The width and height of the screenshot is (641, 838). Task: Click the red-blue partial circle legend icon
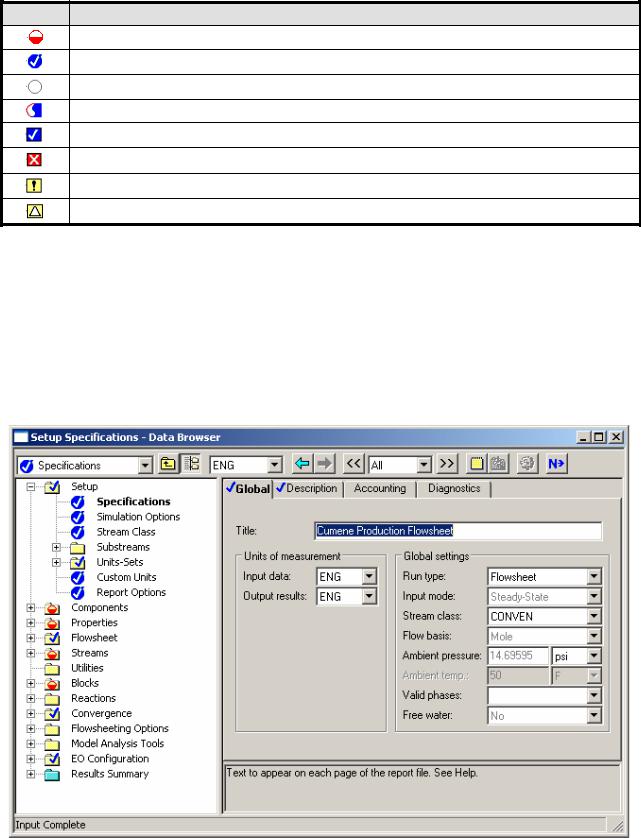(x=34, y=111)
